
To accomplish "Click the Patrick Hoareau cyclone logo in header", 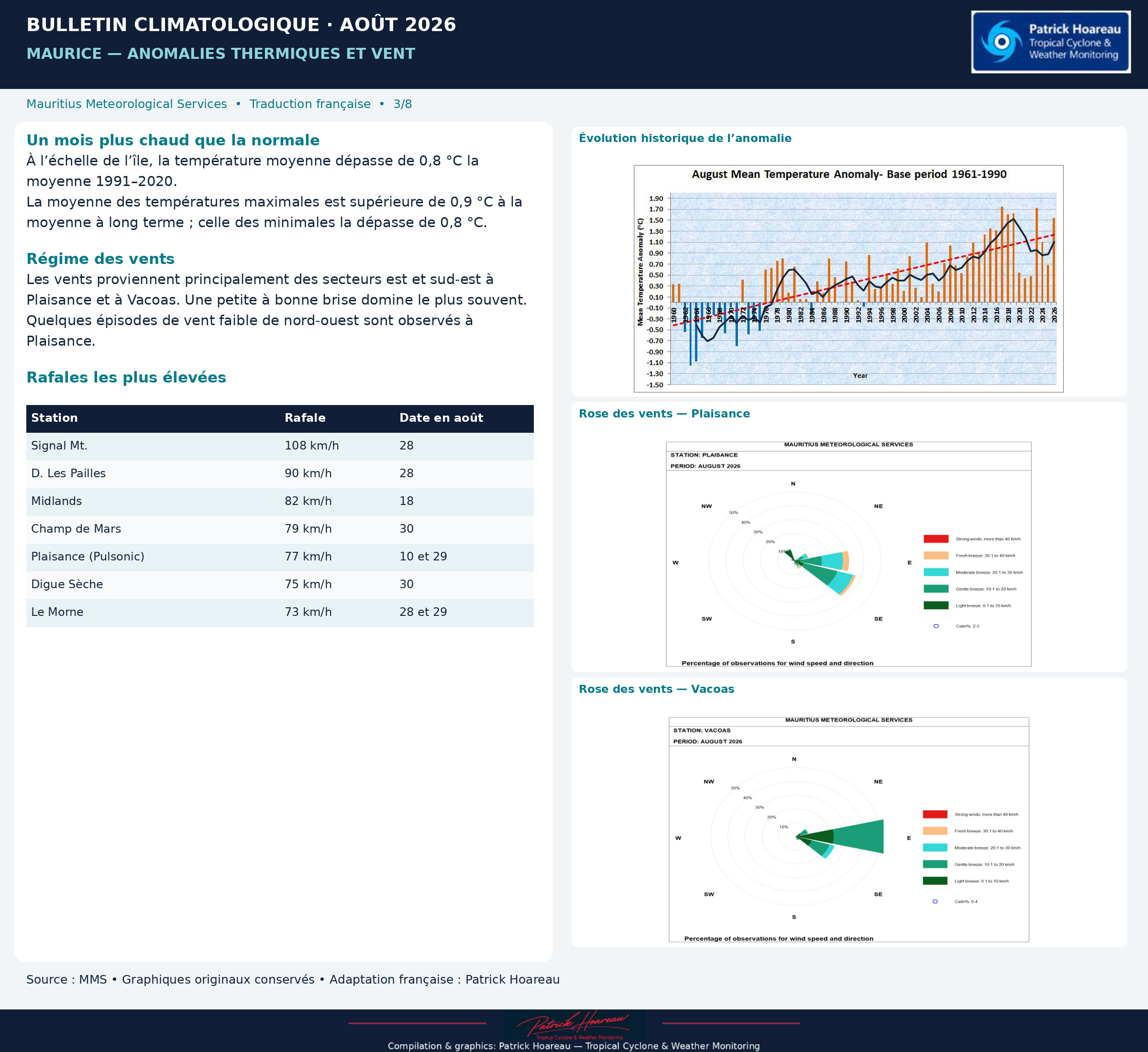I will (x=1050, y=42).
